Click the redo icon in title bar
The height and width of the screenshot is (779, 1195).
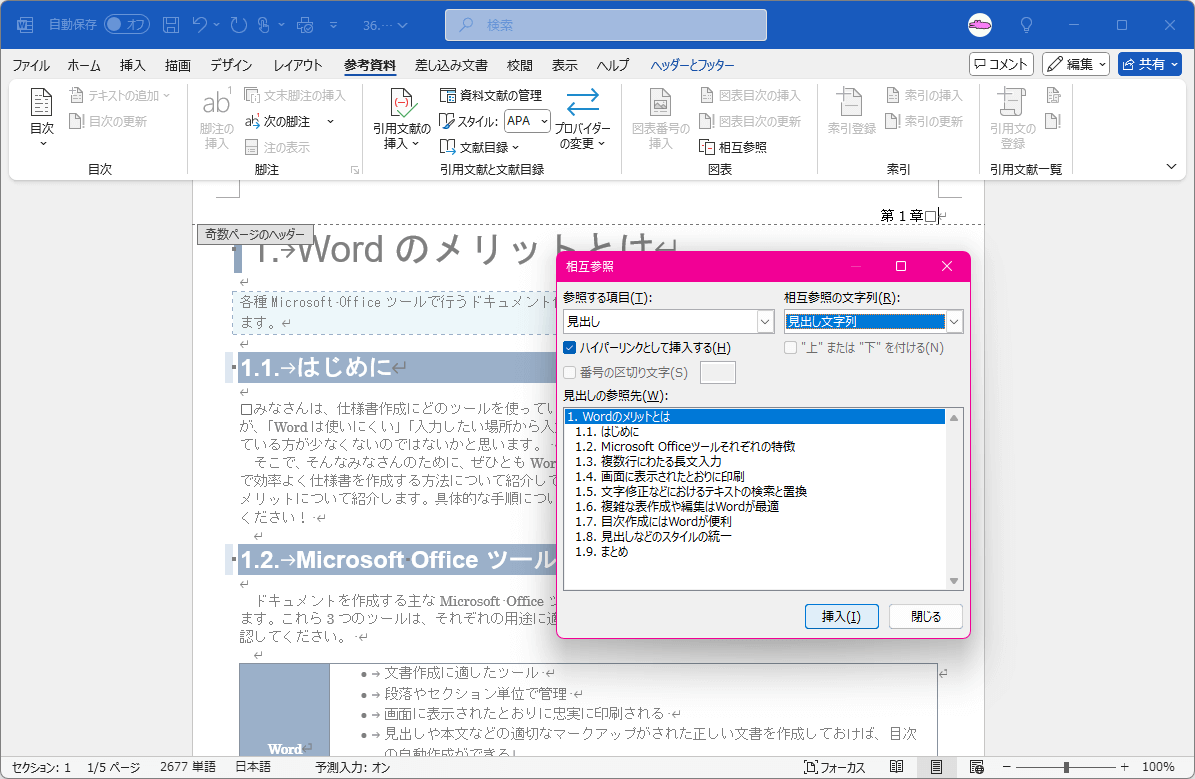[x=239, y=25]
